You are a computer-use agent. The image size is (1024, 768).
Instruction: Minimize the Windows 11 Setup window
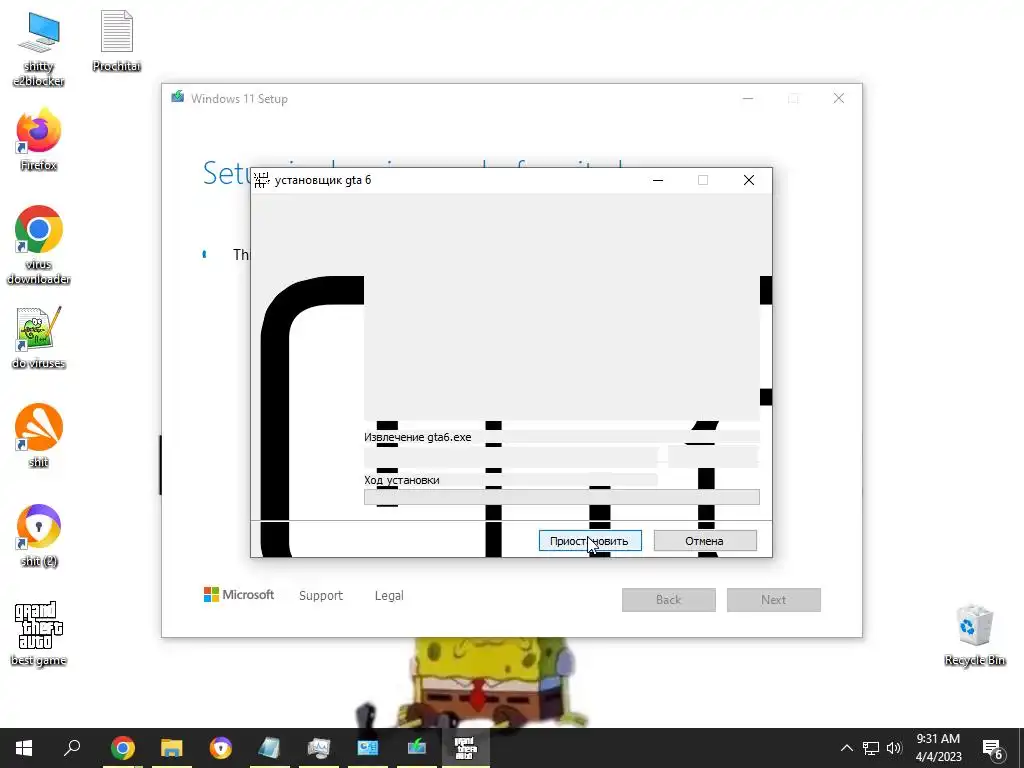748,99
